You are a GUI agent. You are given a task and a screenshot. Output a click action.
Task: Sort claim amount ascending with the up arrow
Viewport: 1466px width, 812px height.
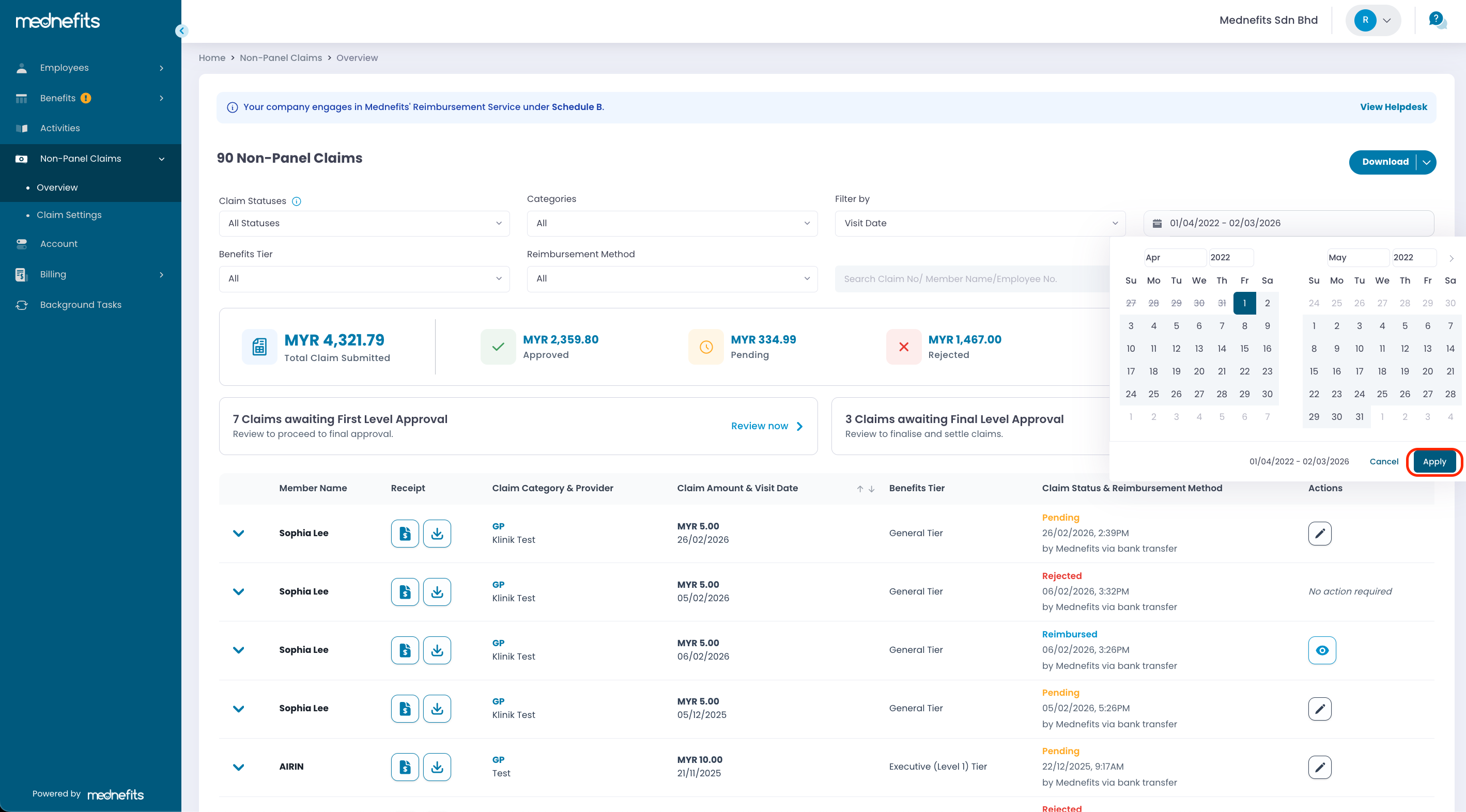pos(860,489)
